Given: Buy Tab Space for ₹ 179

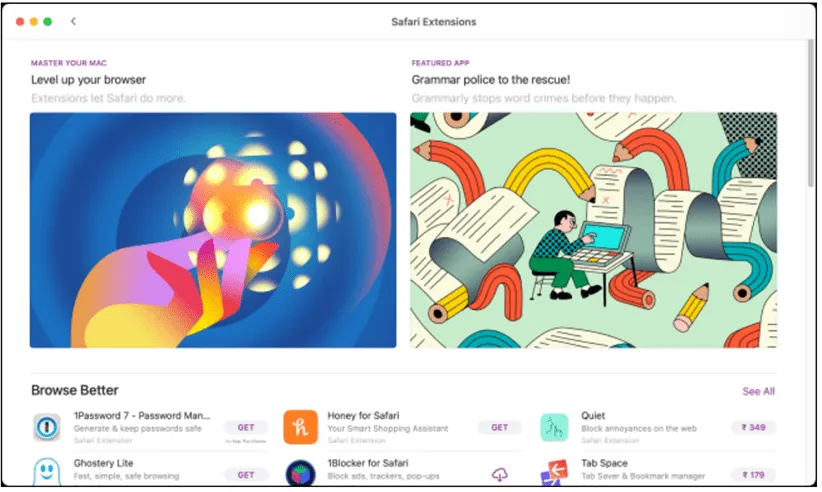Looking at the screenshot, I should point(753,475).
